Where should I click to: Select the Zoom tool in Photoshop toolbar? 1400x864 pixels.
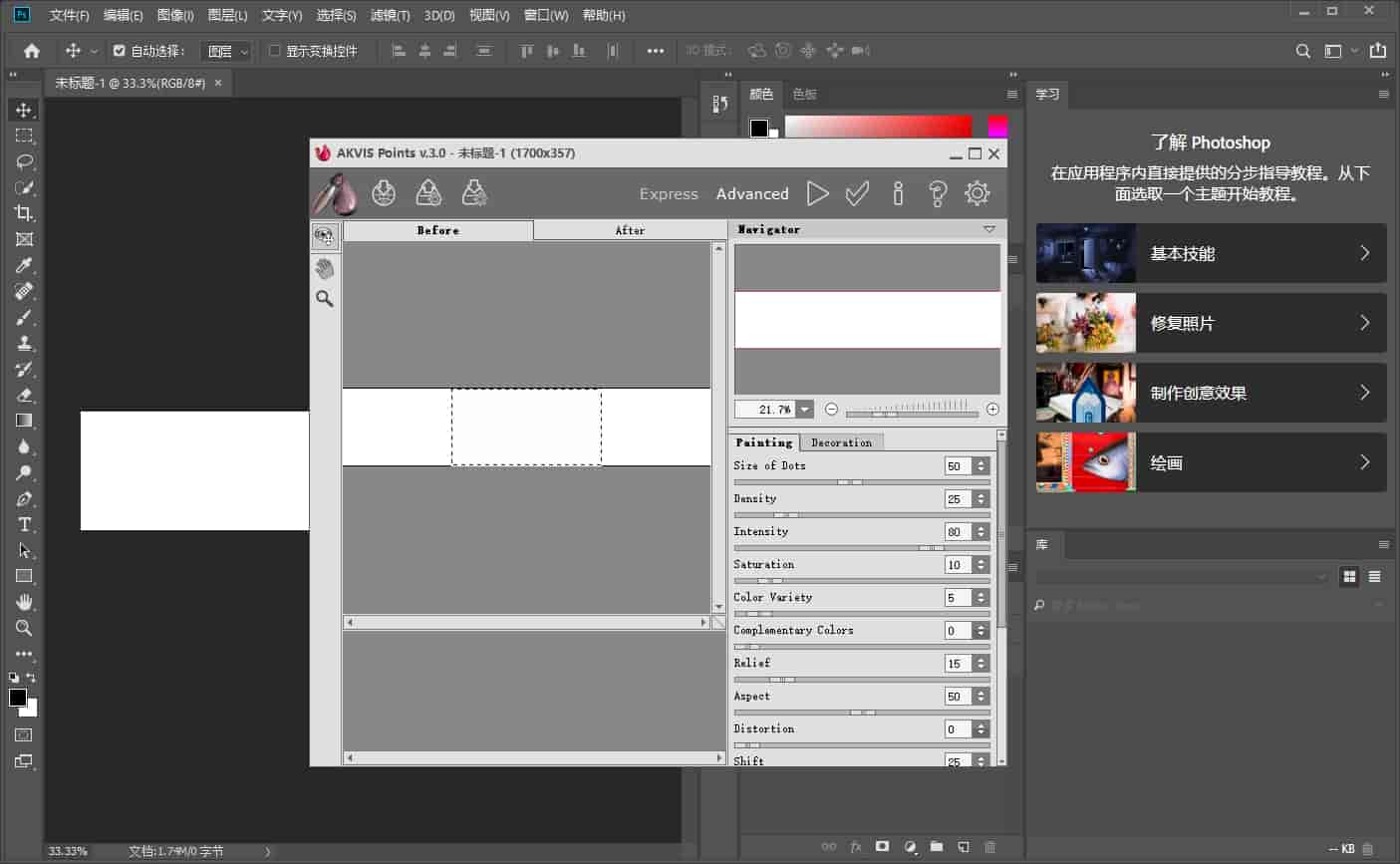click(x=24, y=628)
